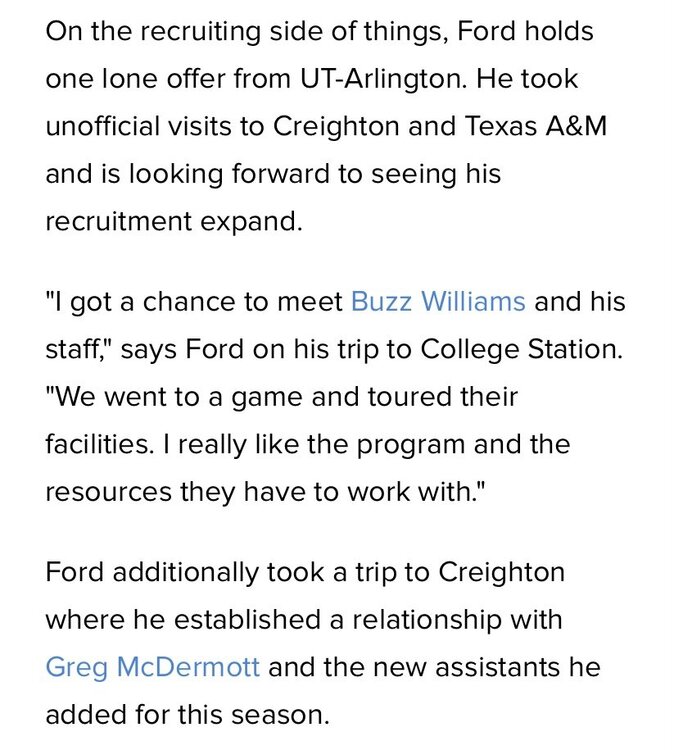Open the Buzz Williams link
The width and height of the screenshot is (674, 750).
pos(437,302)
